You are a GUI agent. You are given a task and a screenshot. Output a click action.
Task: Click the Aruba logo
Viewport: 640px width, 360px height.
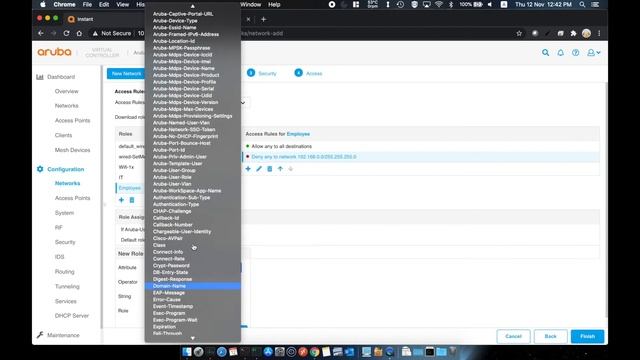pos(54,52)
